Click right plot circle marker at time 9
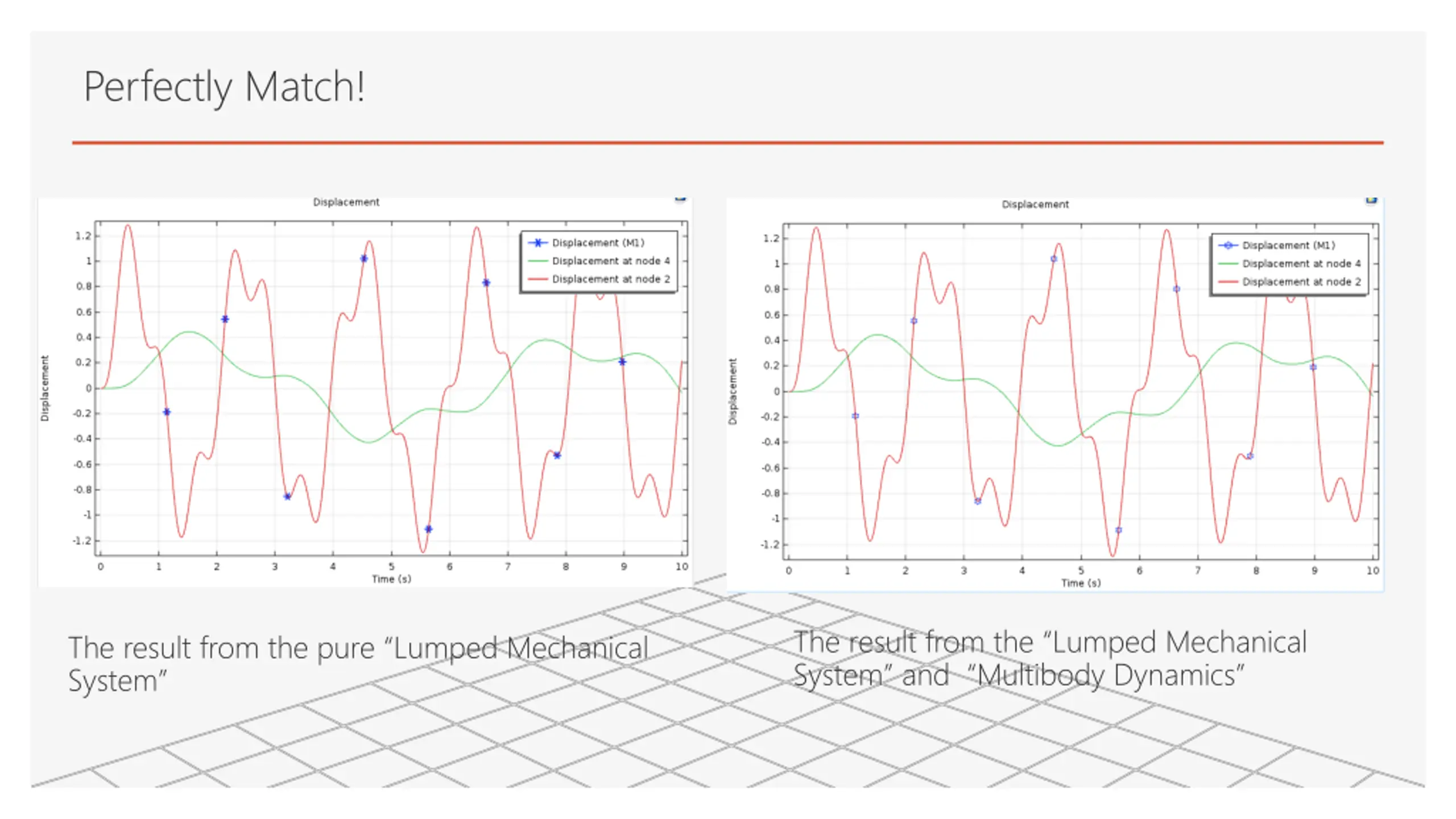The width and height of the screenshot is (1456, 819). pos(1313,367)
